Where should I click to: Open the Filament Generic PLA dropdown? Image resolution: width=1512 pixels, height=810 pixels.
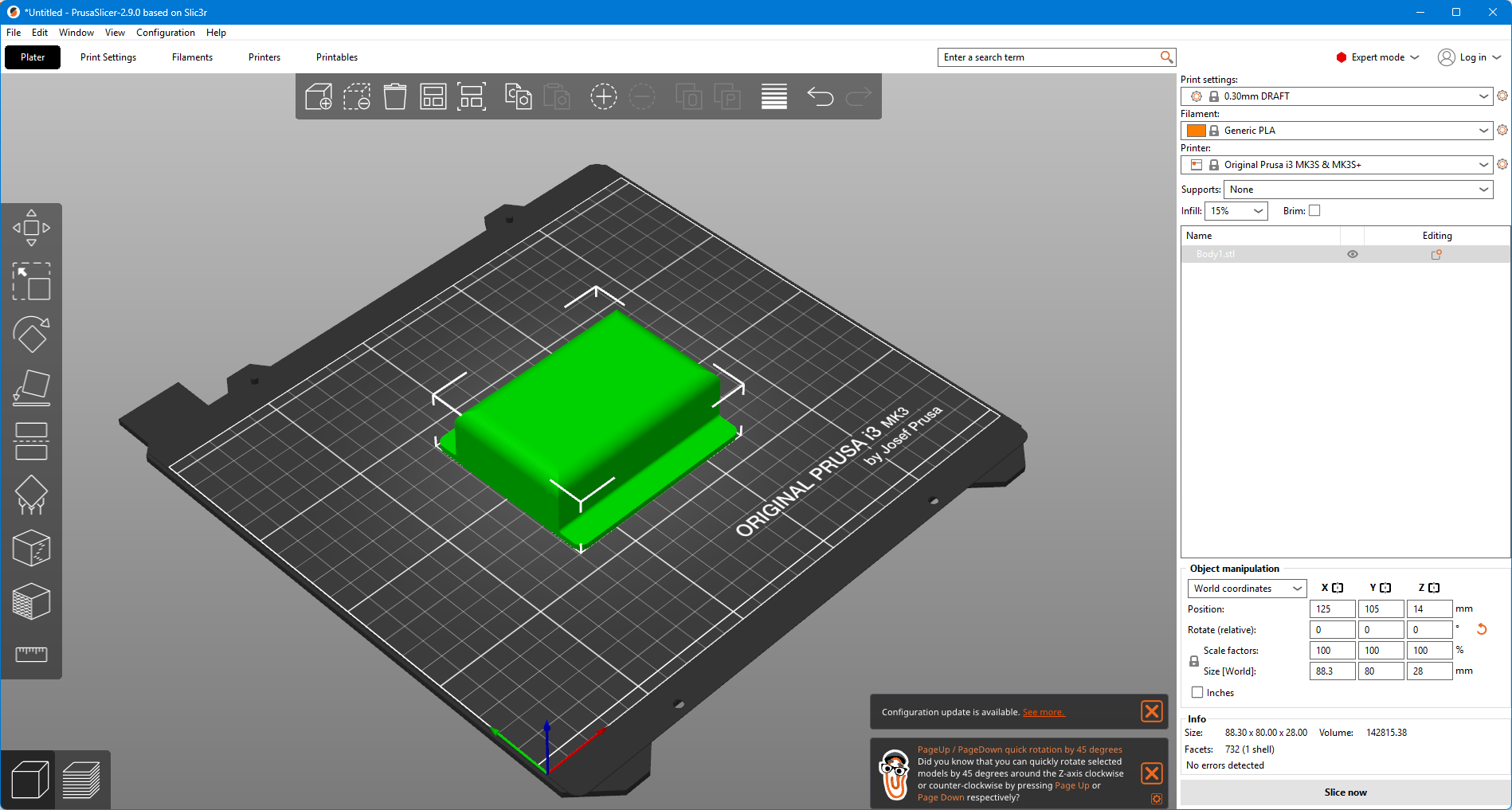(x=1337, y=131)
